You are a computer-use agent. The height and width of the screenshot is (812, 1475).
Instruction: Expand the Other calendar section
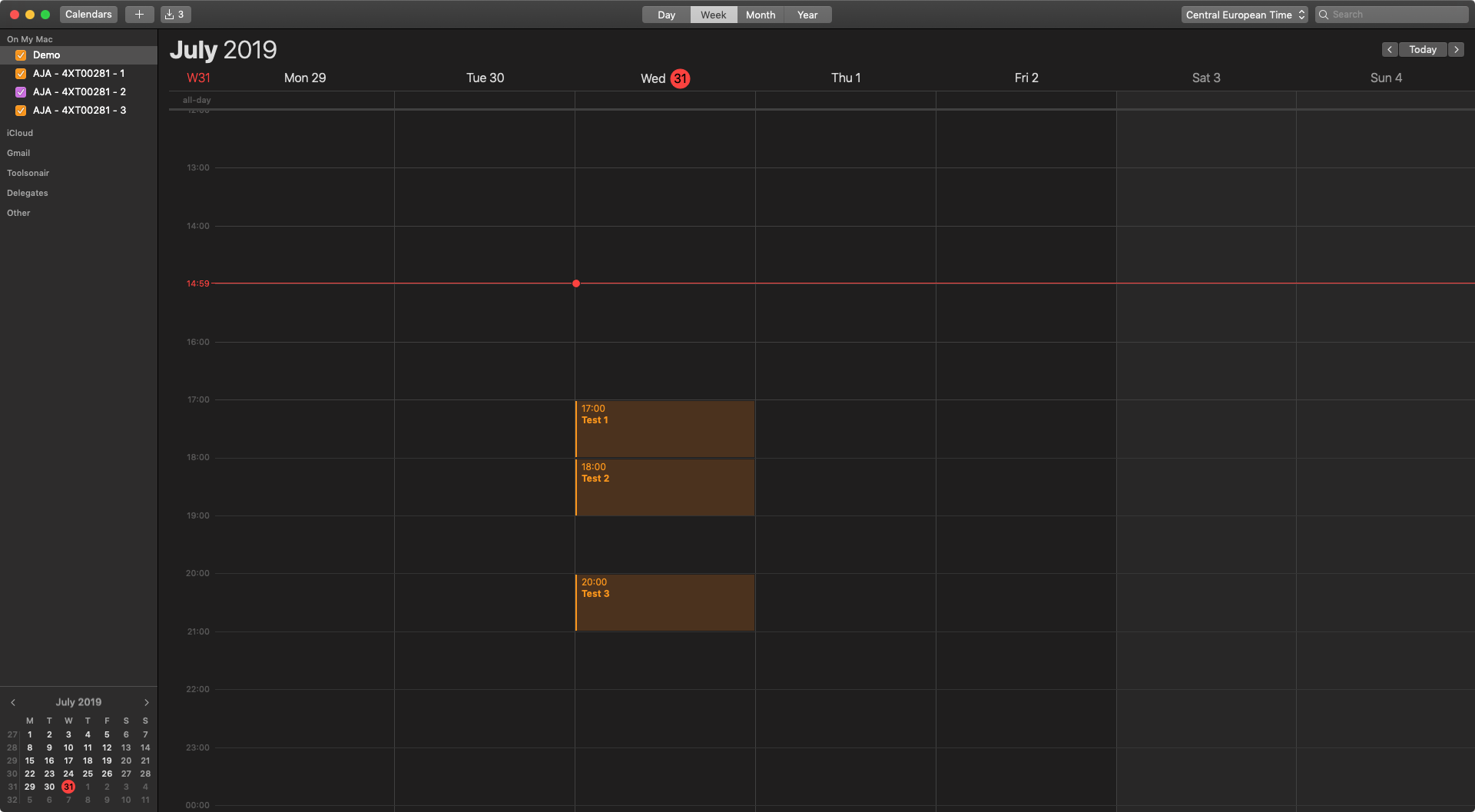pyautogui.click(x=18, y=213)
